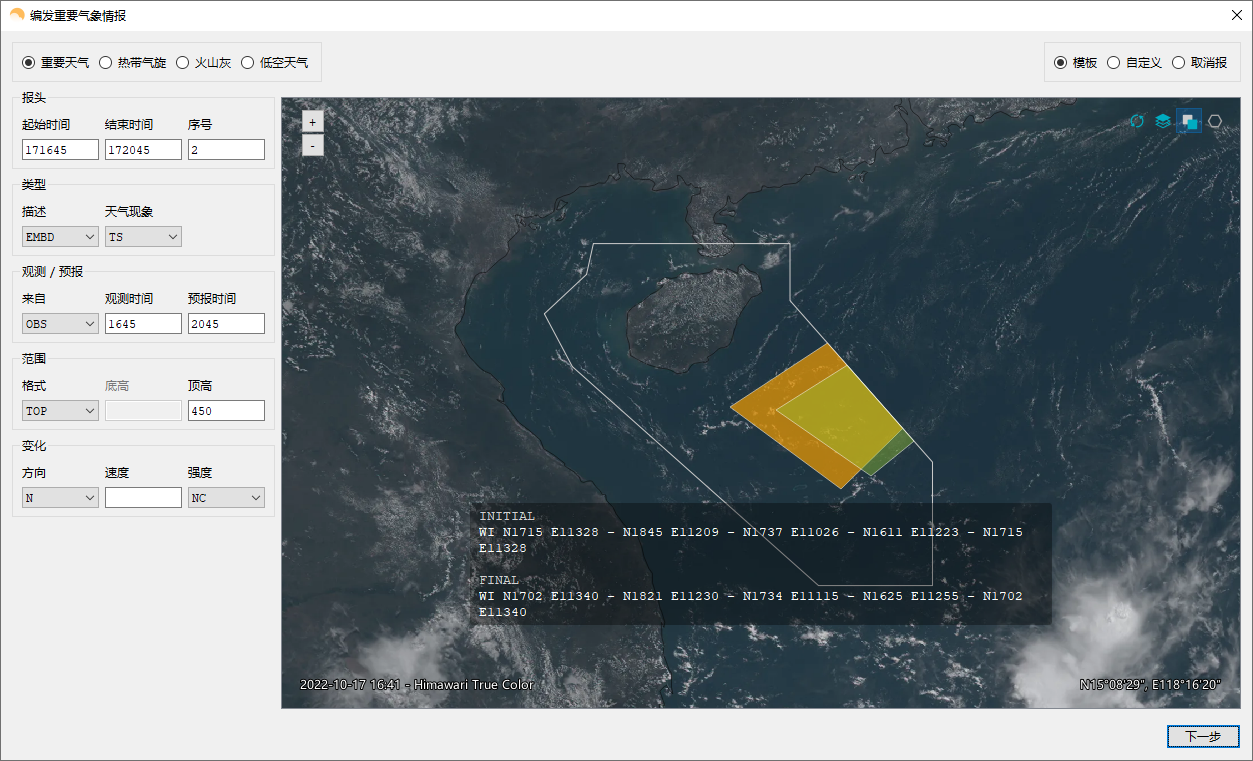Viewport: 1253px width, 761px height.
Task: Select the hexagon polygon draw tool
Action: (1215, 121)
